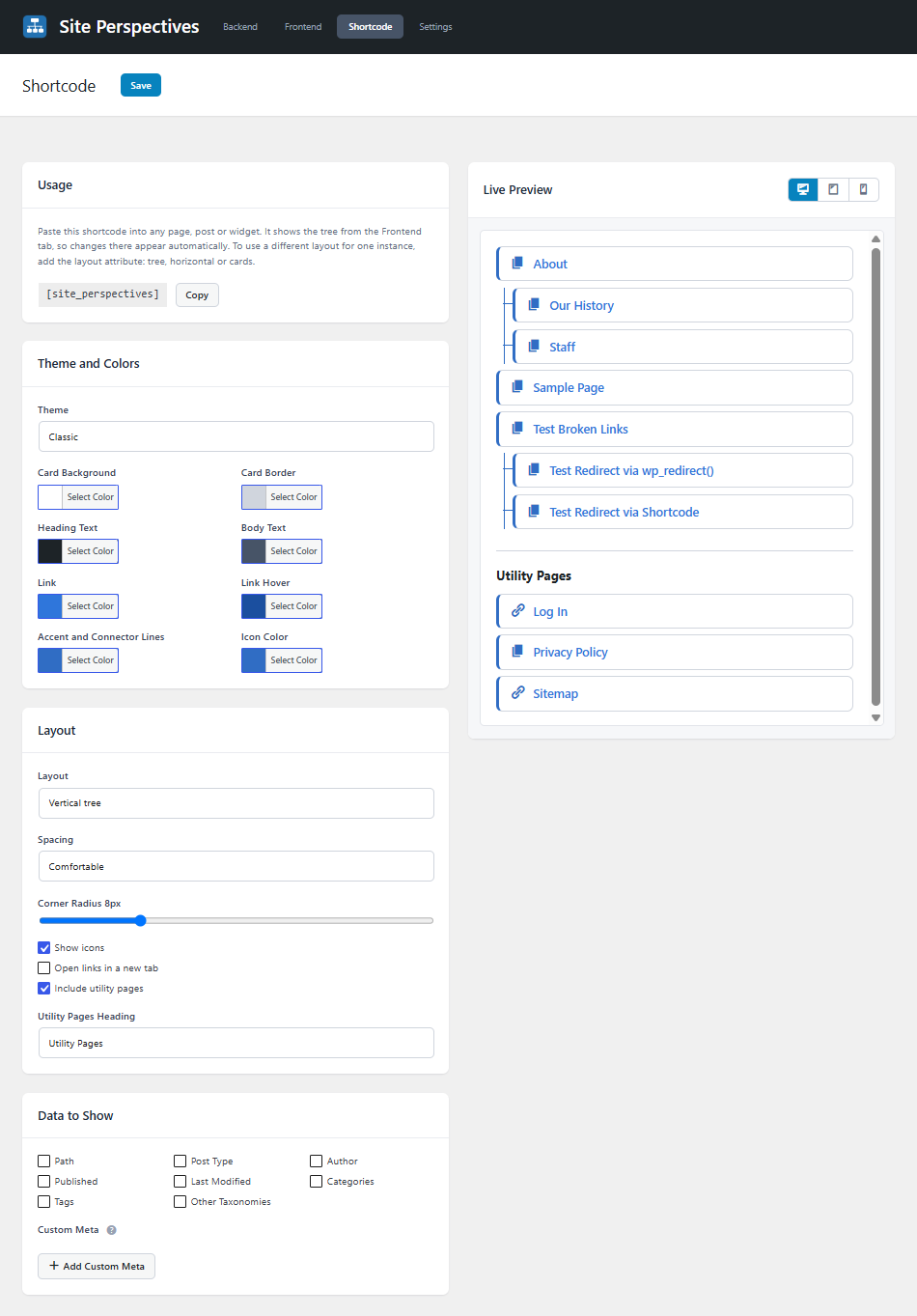Click the page icon beside About
The width and height of the screenshot is (917, 1316).
pyautogui.click(x=517, y=263)
